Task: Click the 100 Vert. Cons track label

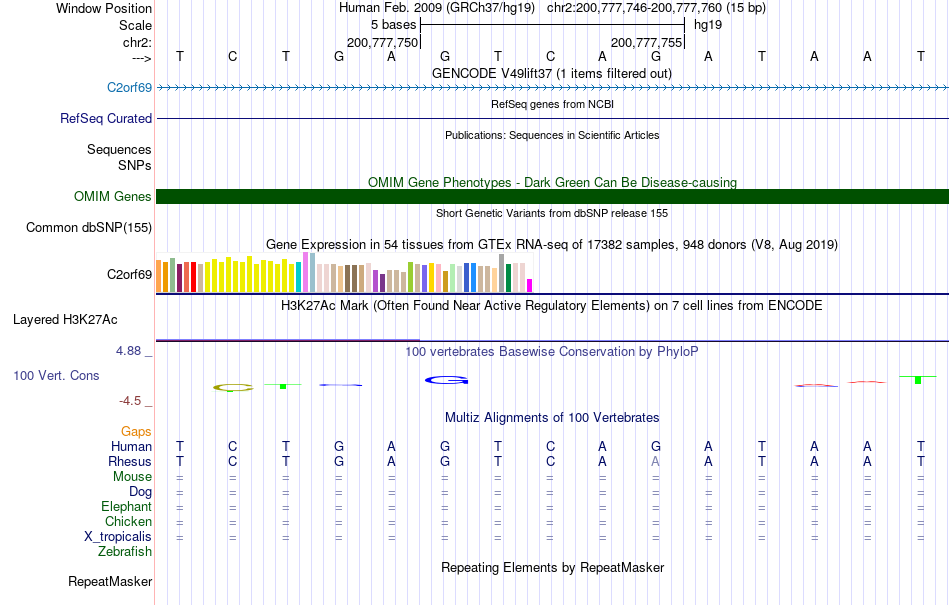Action: point(56,375)
